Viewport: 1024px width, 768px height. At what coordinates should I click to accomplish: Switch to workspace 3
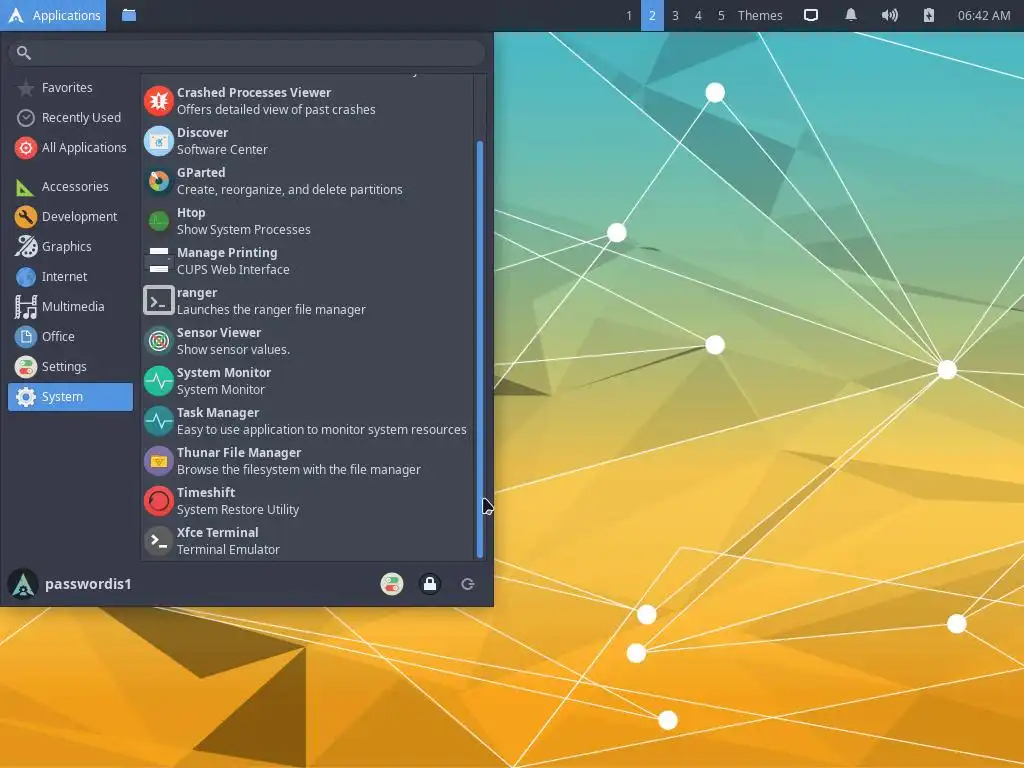[675, 15]
